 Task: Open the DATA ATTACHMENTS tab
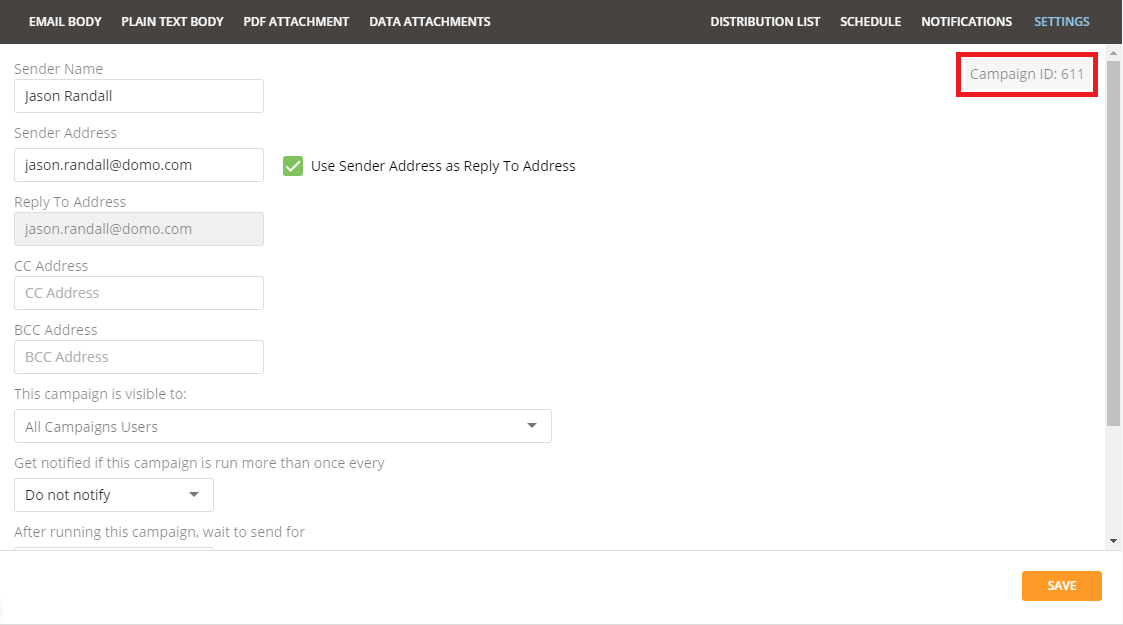tap(429, 21)
